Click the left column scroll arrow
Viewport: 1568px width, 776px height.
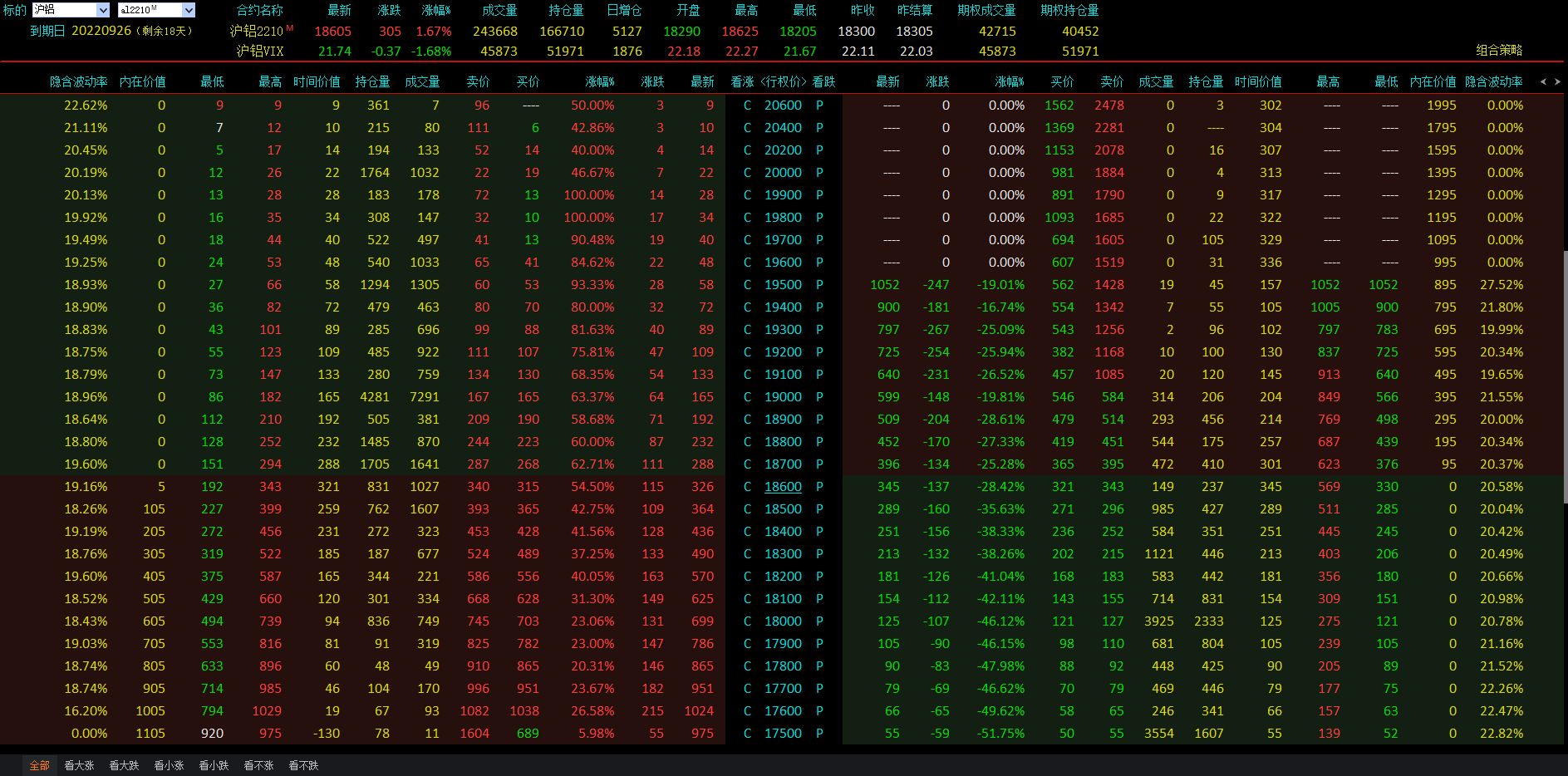click(x=1543, y=81)
